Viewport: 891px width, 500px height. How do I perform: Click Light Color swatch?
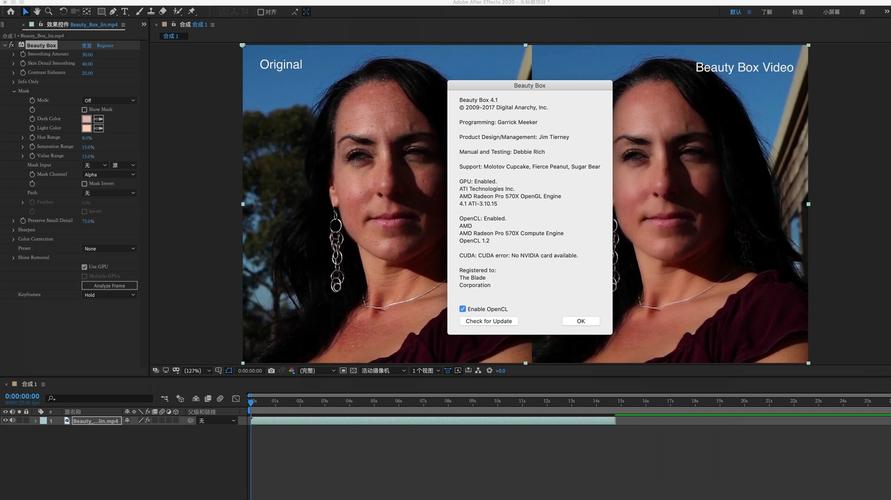(86, 128)
